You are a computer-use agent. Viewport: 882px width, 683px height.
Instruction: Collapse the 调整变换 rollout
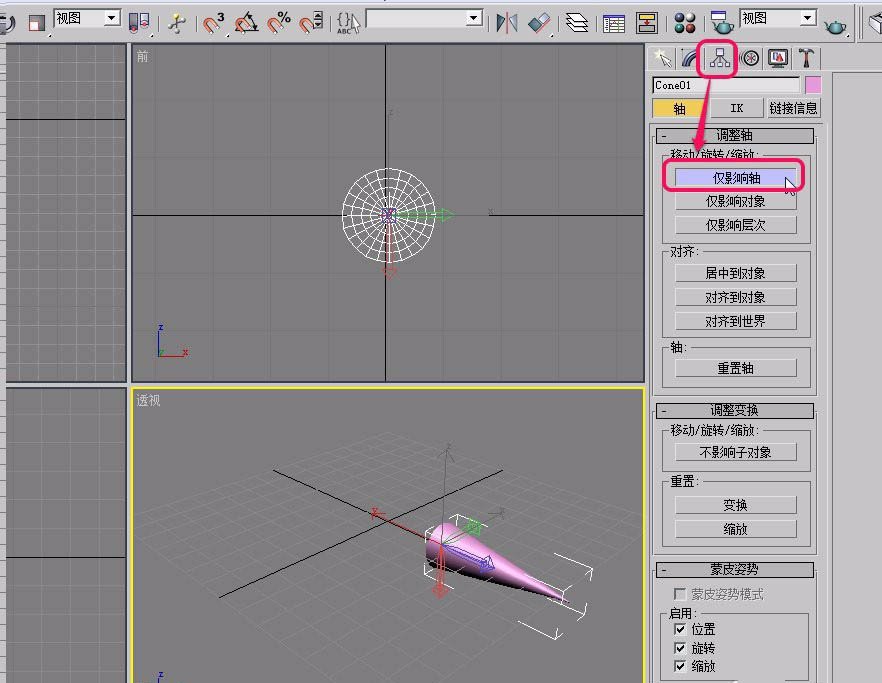click(735, 410)
